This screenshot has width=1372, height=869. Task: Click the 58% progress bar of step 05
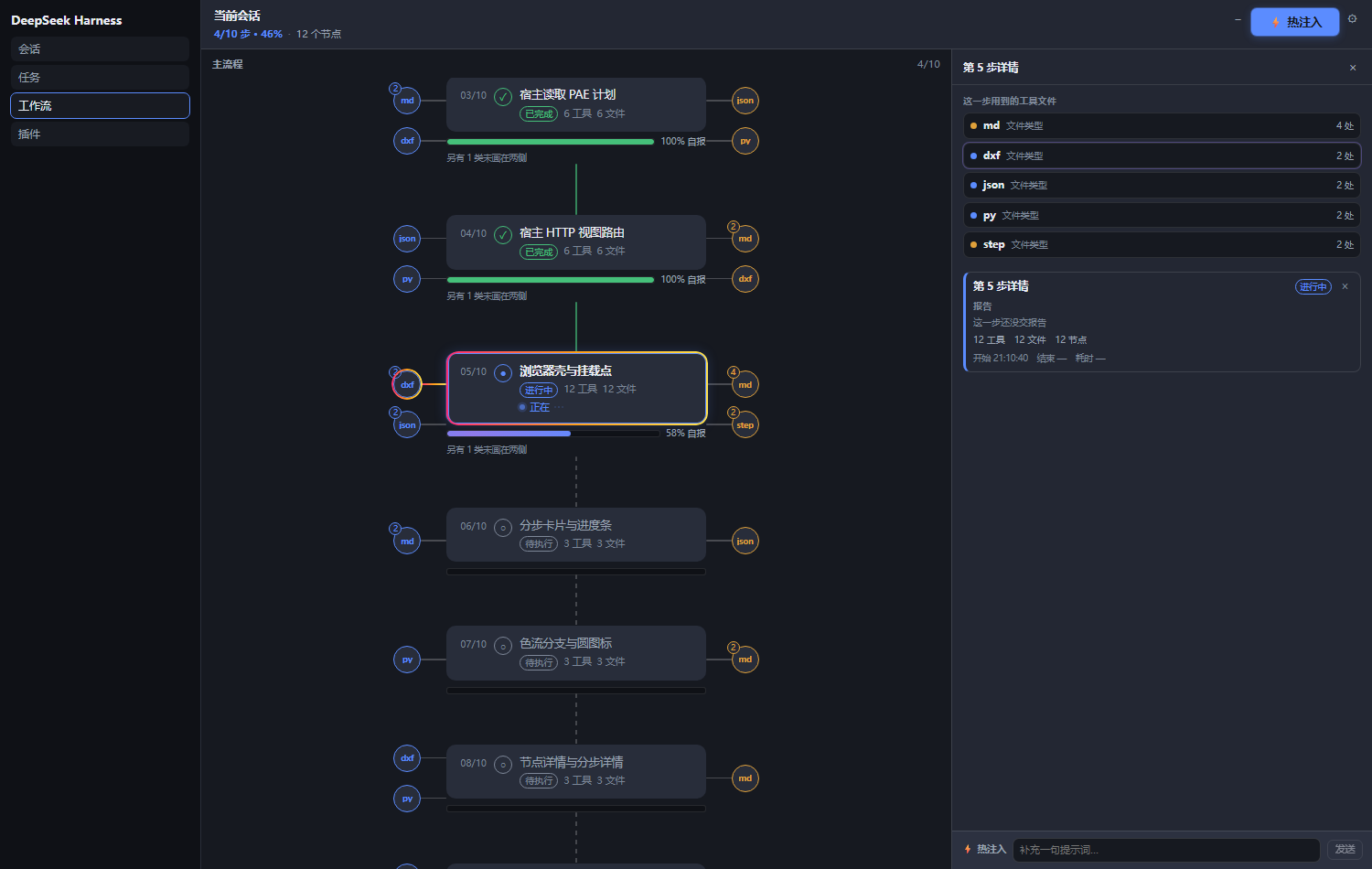point(553,434)
